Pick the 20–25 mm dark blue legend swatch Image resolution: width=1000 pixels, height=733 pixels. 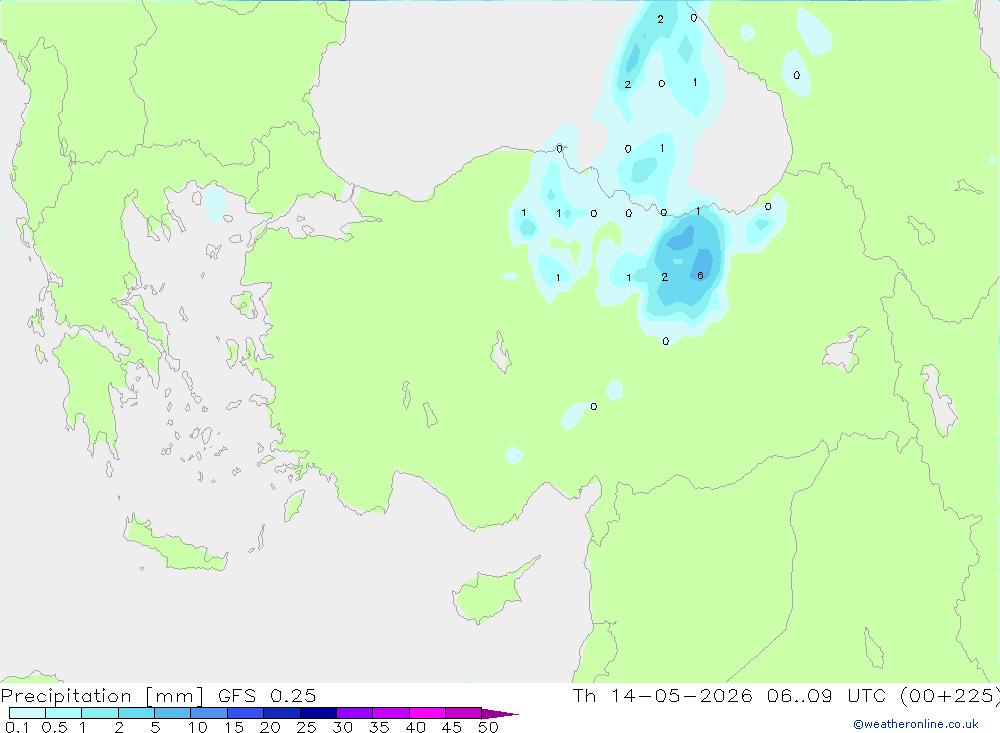tap(281, 713)
